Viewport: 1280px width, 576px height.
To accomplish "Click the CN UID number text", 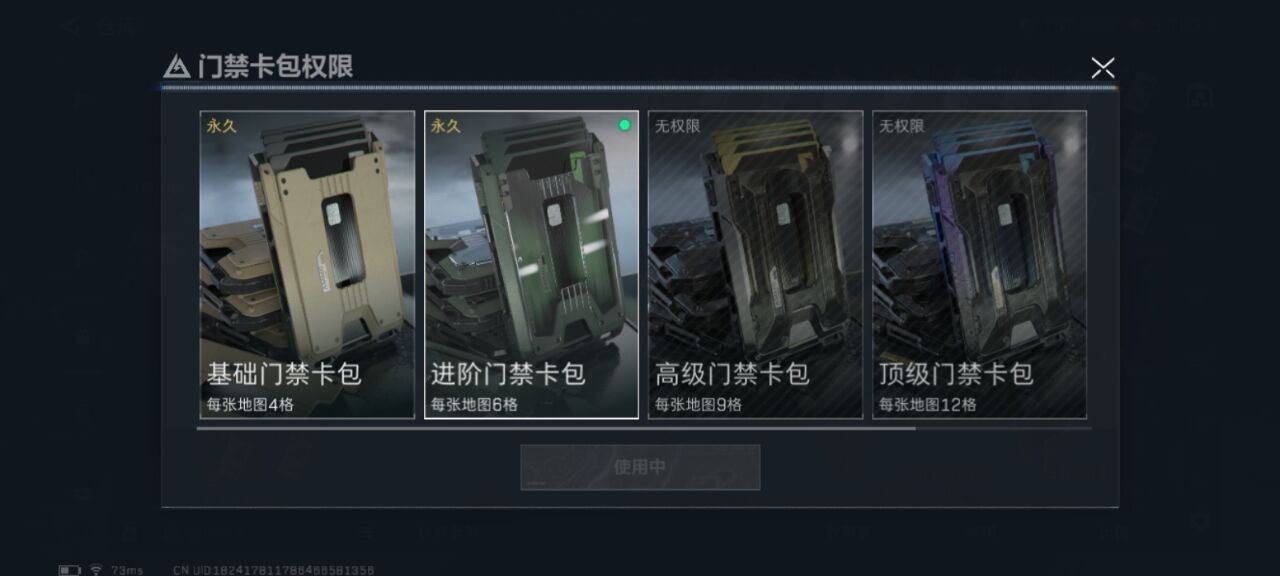I will pos(273,570).
